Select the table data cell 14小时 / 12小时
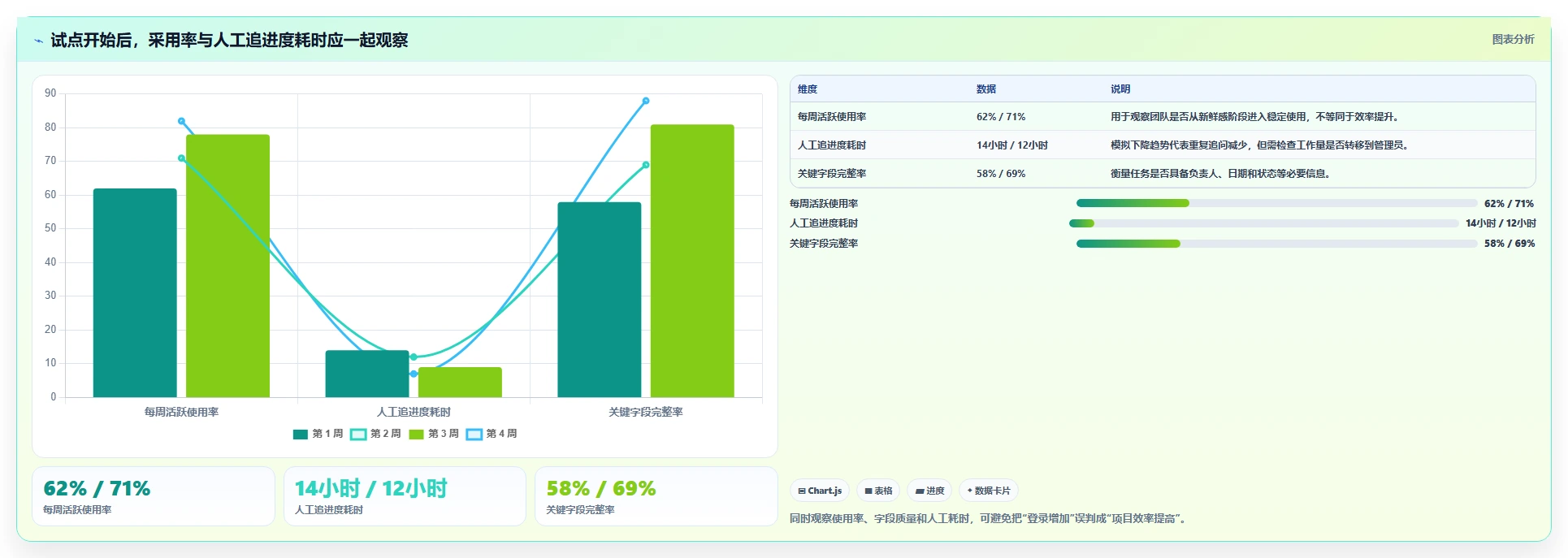This screenshot has height=558, width=1568. click(1012, 145)
